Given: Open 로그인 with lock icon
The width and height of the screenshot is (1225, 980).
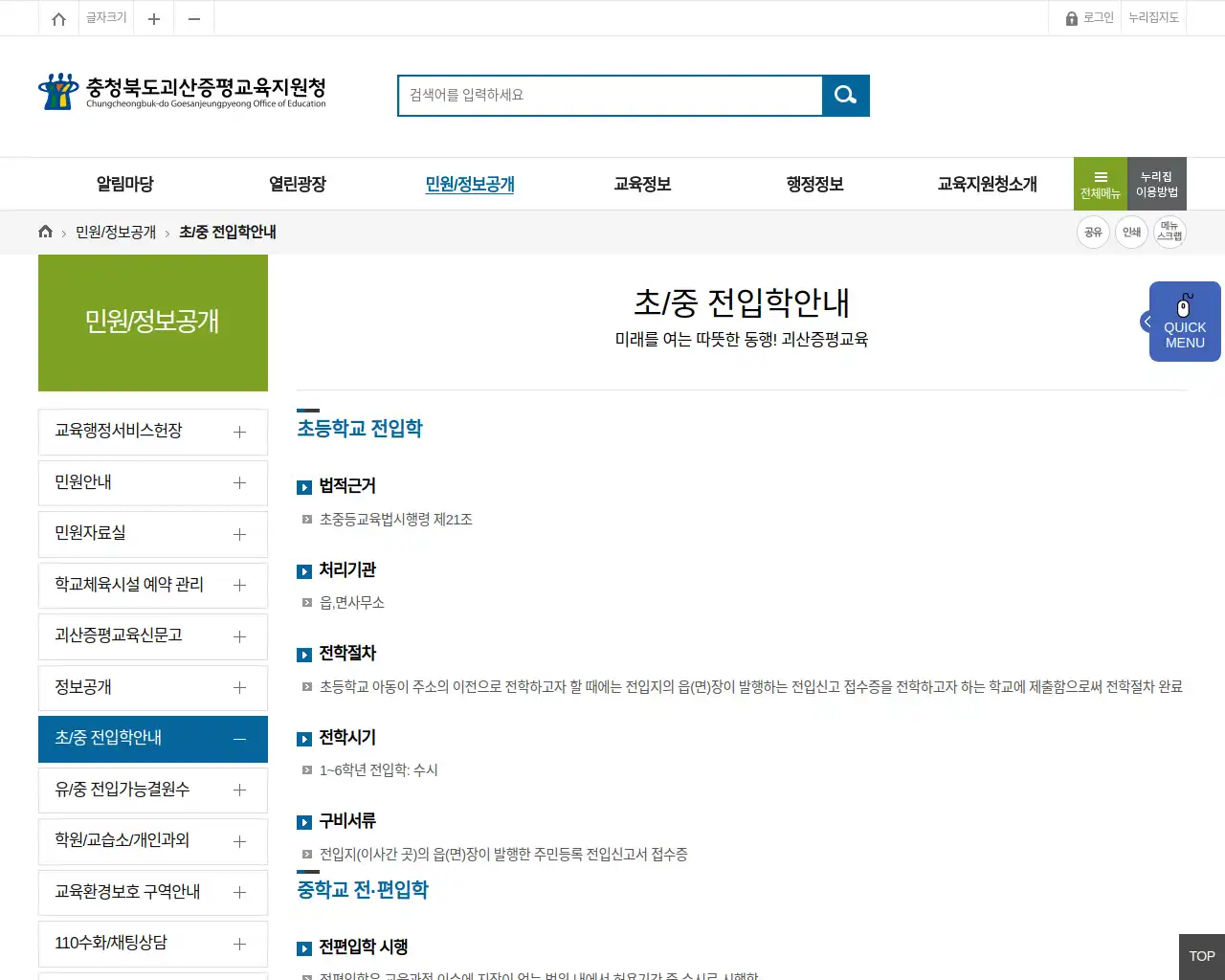Looking at the screenshot, I should tap(1090, 18).
